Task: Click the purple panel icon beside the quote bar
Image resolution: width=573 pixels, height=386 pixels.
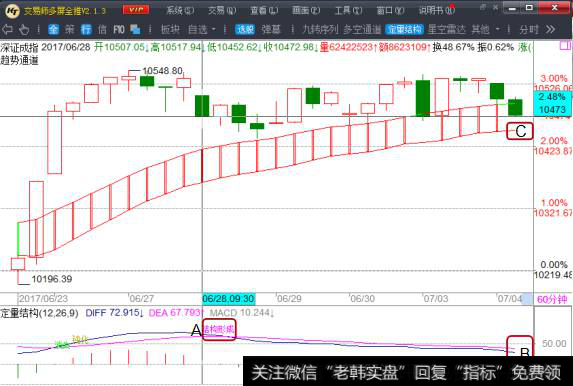Action: click(565, 46)
